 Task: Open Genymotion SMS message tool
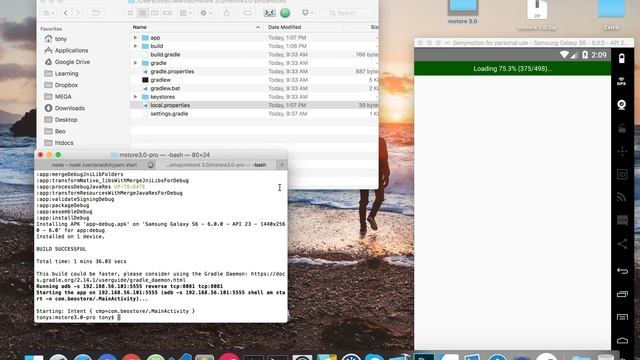[x=622, y=221]
